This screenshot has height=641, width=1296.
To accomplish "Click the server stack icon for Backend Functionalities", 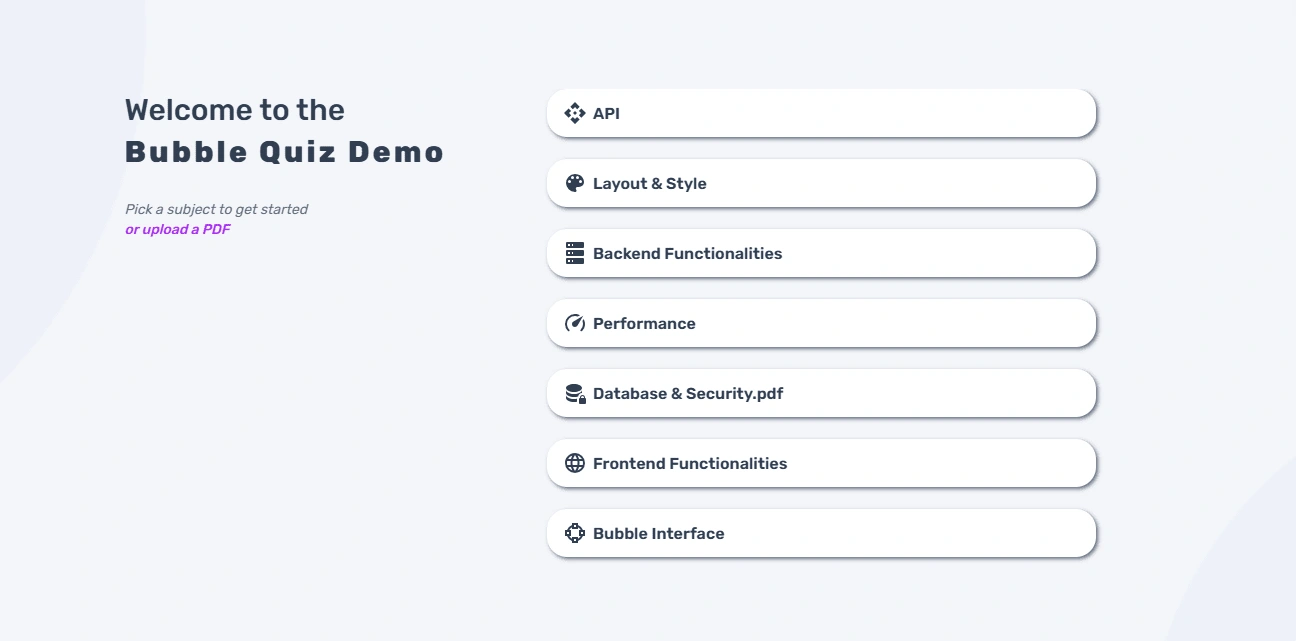I will click(575, 253).
